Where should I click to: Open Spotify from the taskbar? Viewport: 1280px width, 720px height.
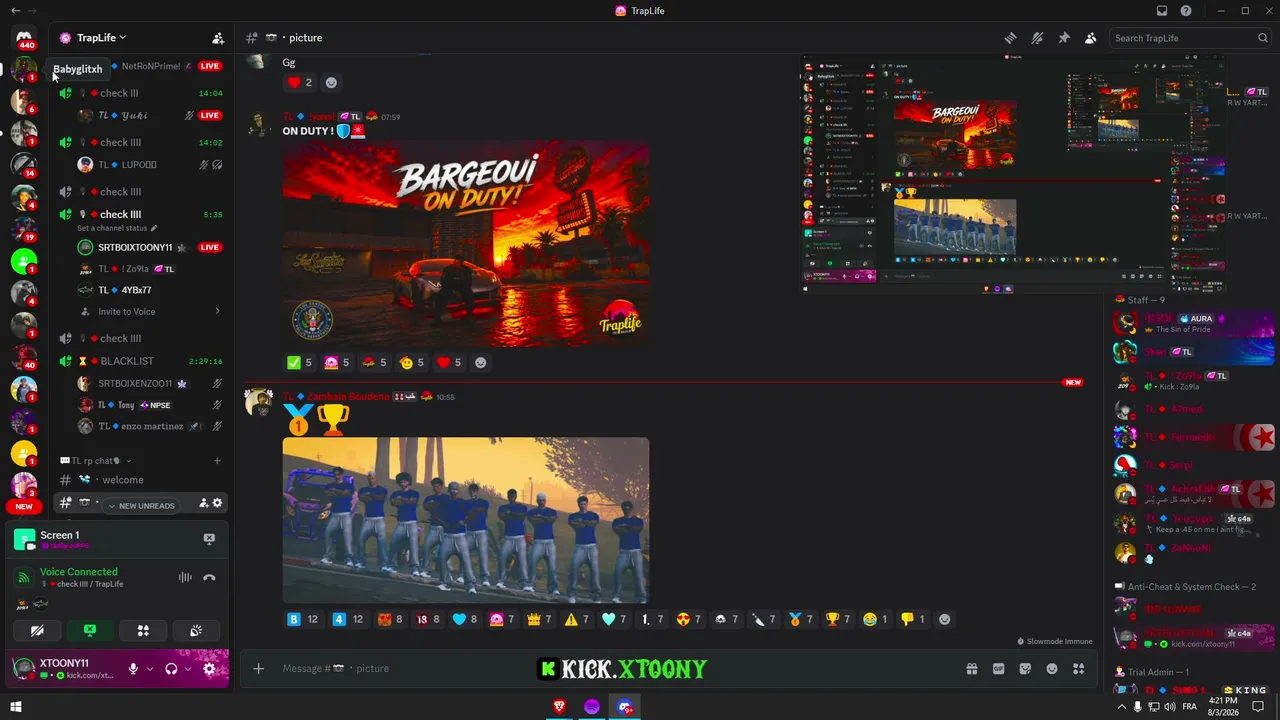click(x=592, y=707)
